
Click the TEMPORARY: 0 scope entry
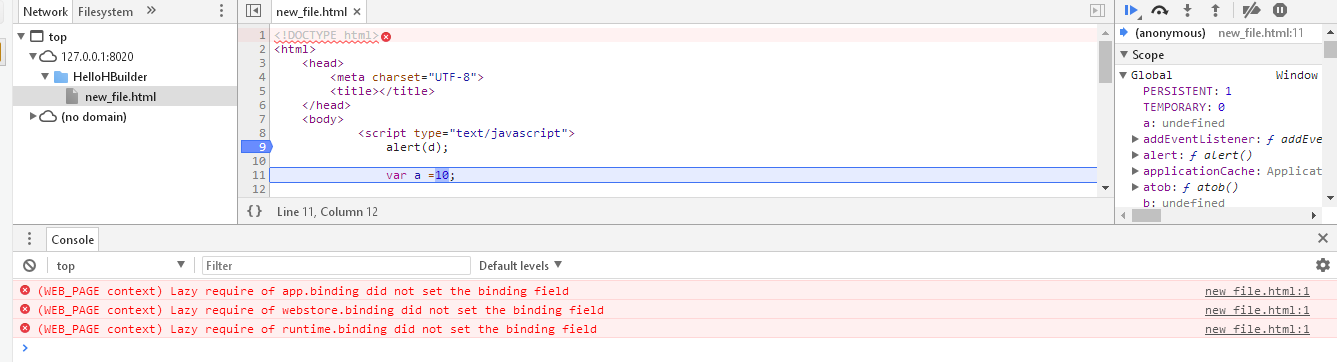1184,107
